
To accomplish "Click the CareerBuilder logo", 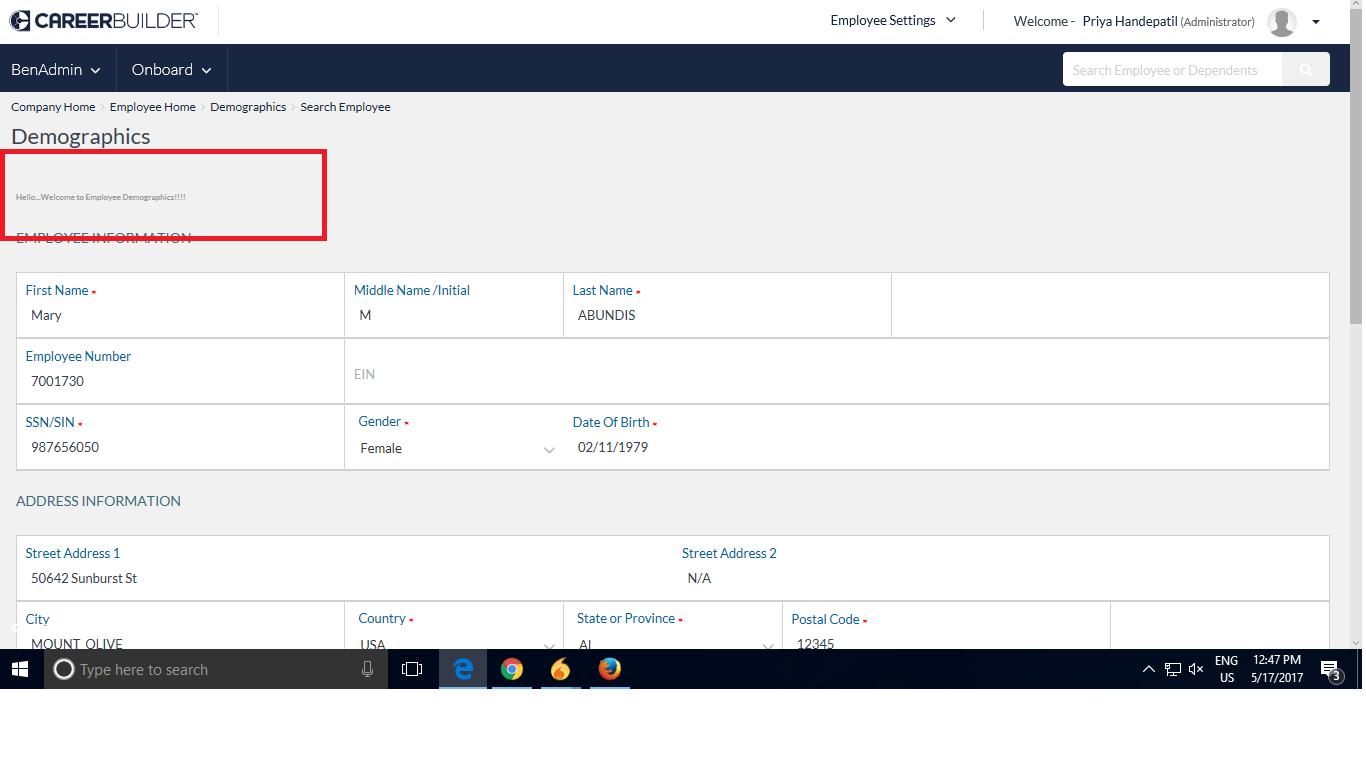I will point(104,21).
